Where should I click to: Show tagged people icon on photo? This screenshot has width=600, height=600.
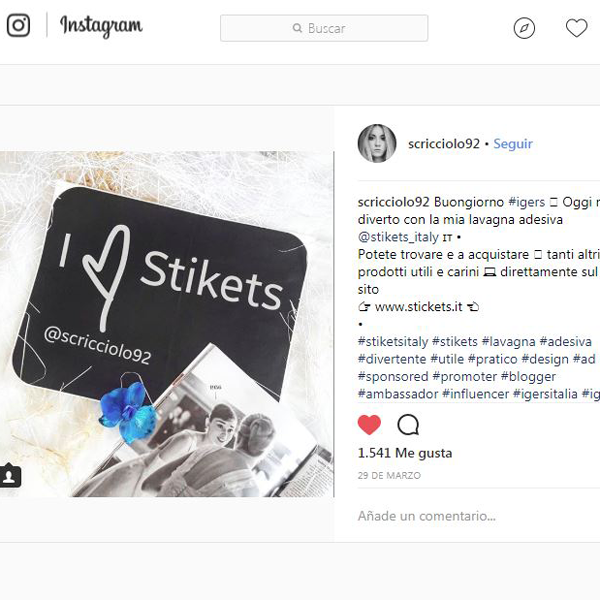10,476
